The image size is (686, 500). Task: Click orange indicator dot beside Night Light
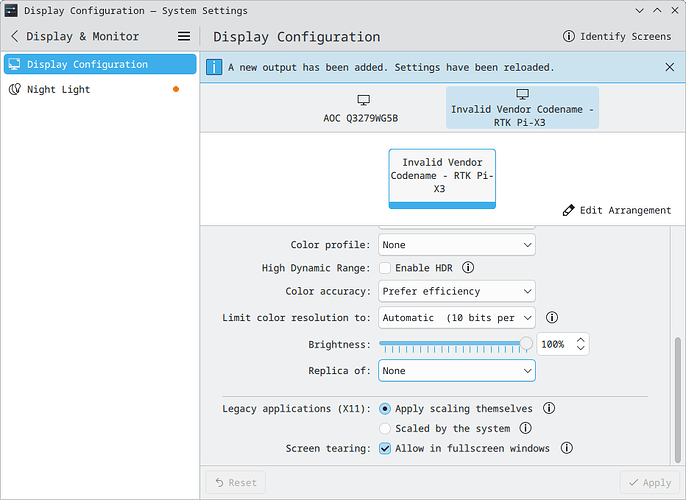coord(176,89)
